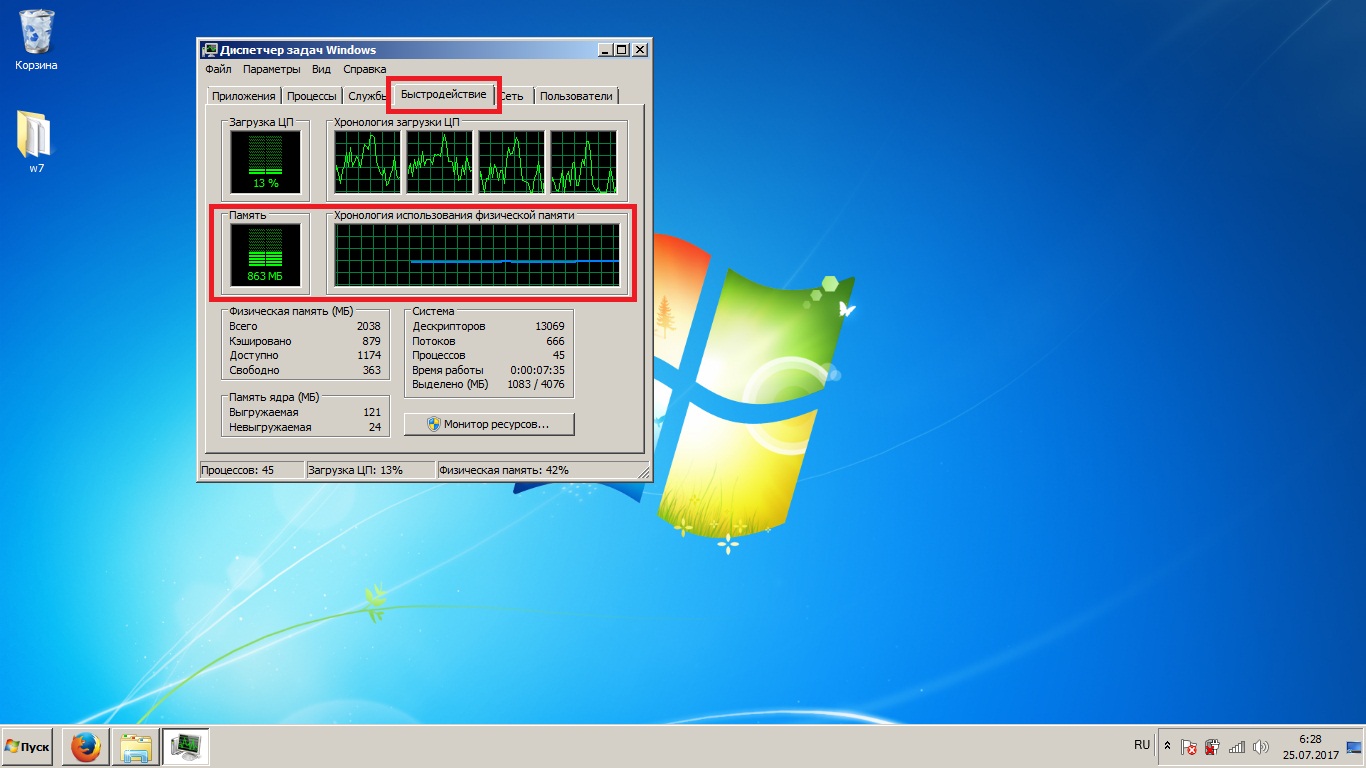
Task: Open the Справка menu
Action: click(365, 70)
